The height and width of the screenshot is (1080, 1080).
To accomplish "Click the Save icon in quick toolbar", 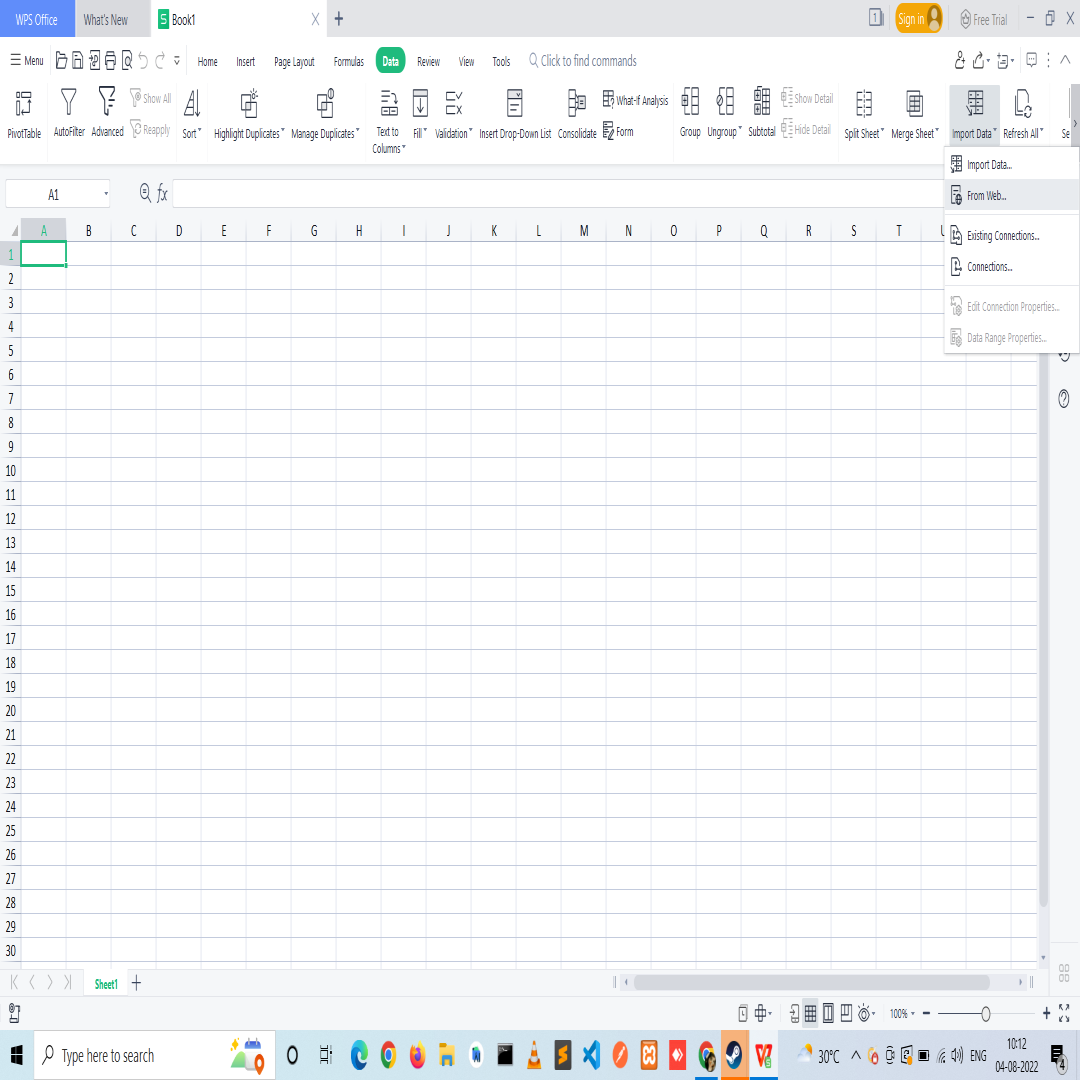I will 78,61.
